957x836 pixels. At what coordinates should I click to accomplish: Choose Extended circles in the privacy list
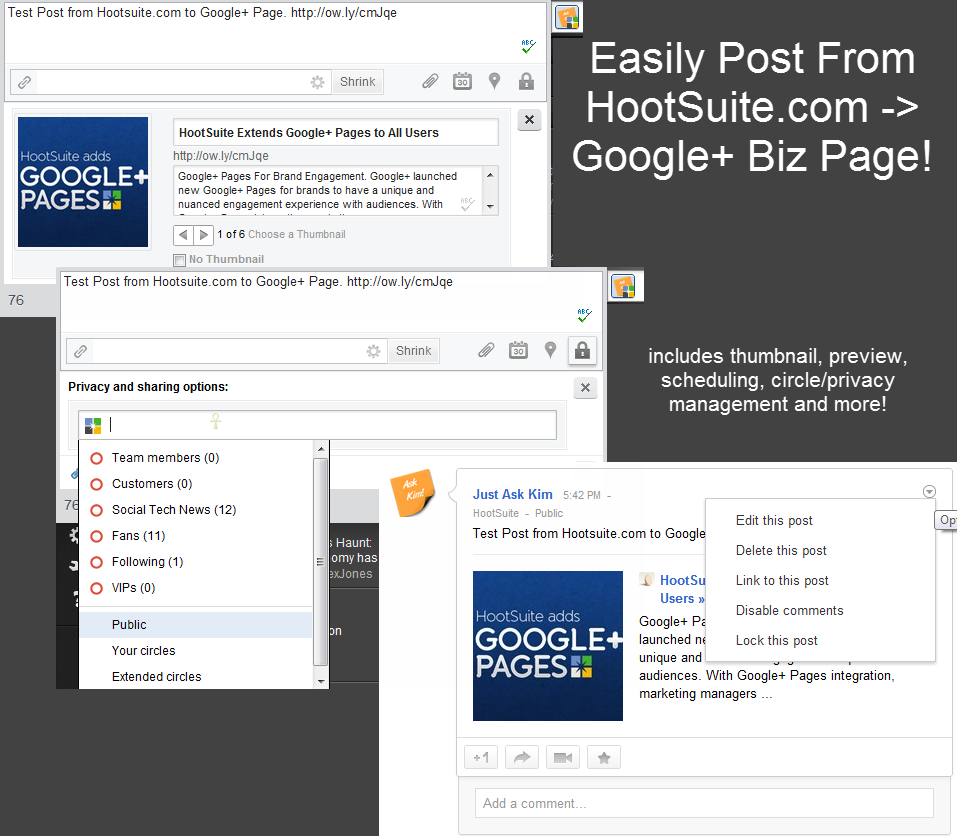pos(195,677)
